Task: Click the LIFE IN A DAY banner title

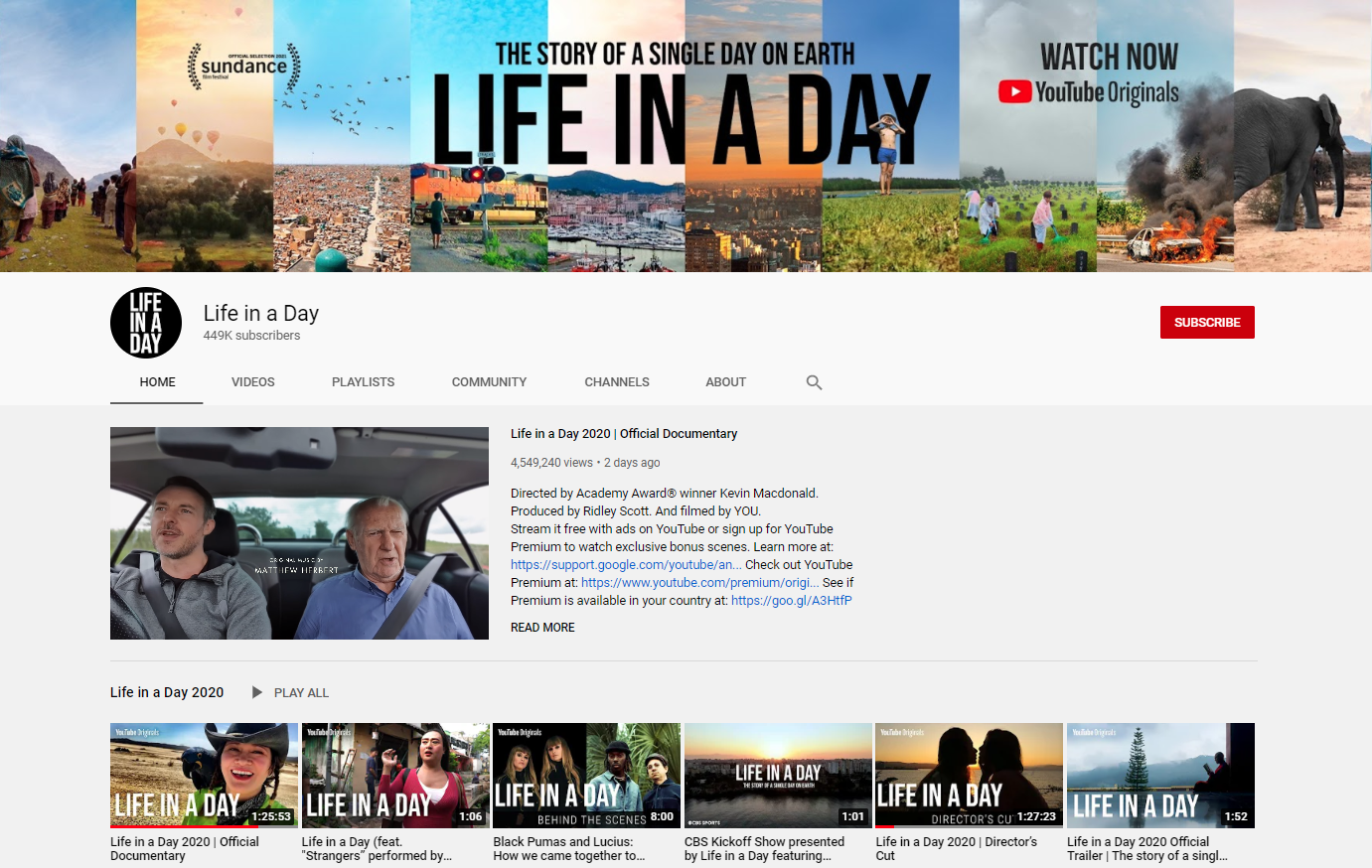Action: 682,120
